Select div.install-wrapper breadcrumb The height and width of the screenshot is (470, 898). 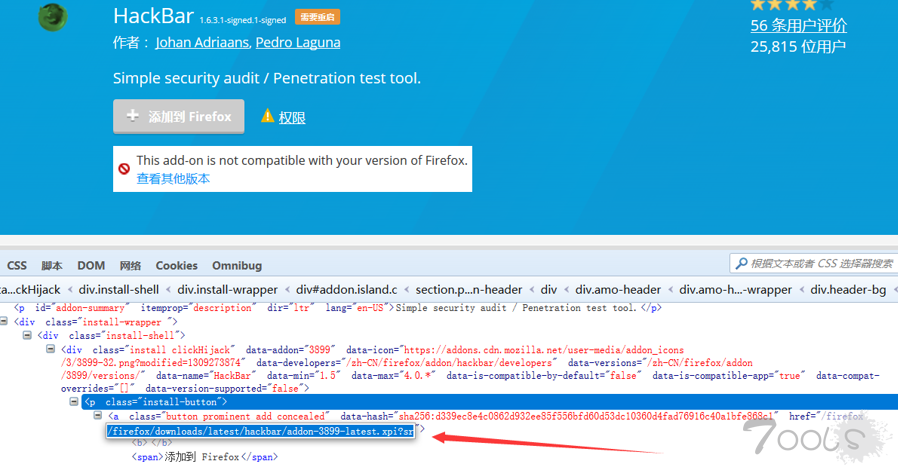227,290
